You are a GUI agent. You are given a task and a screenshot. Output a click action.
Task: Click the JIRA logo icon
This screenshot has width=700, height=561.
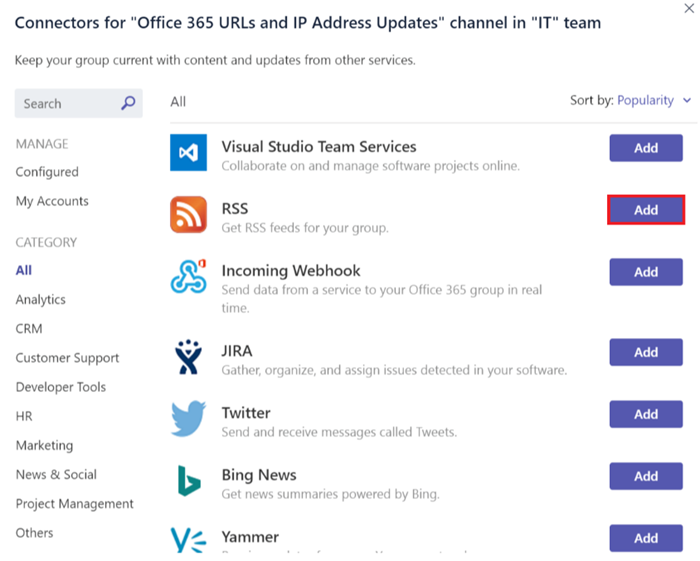pos(188,357)
